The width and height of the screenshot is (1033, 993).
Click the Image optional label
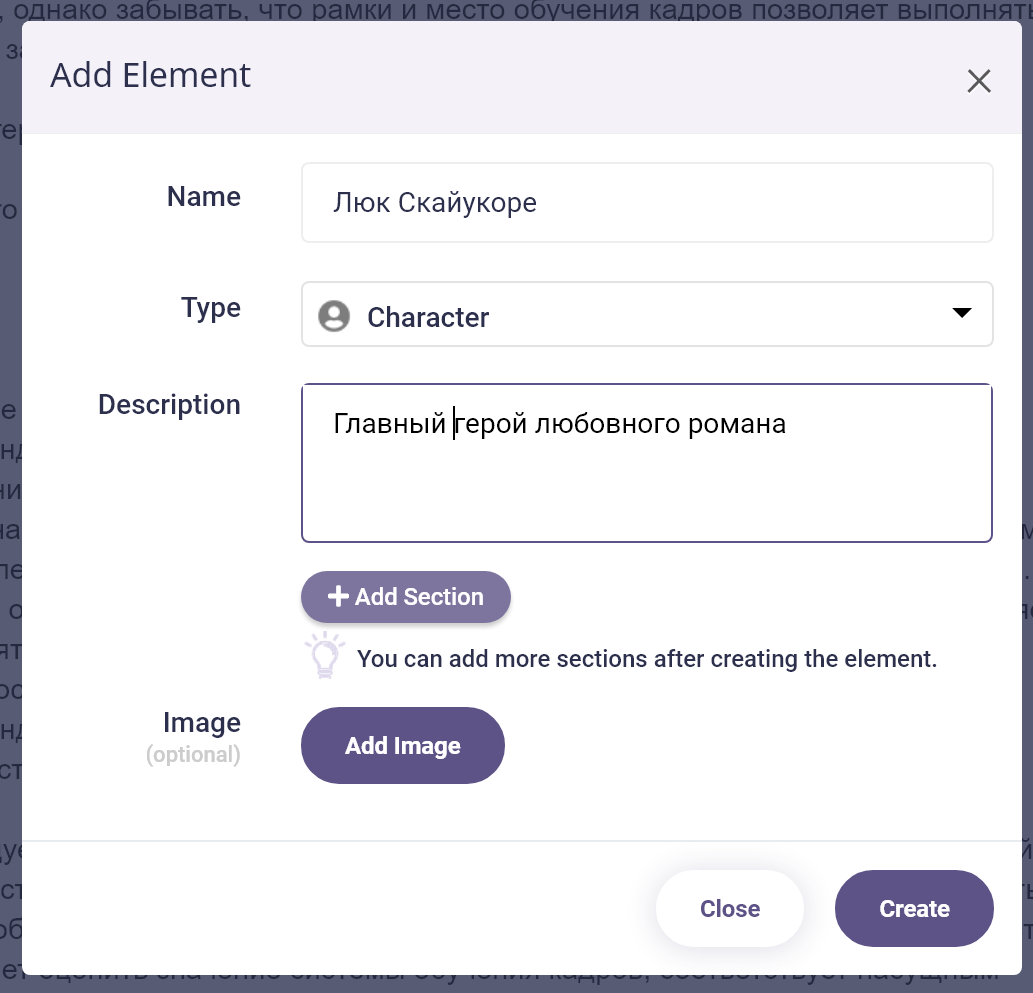tap(194, 738)
